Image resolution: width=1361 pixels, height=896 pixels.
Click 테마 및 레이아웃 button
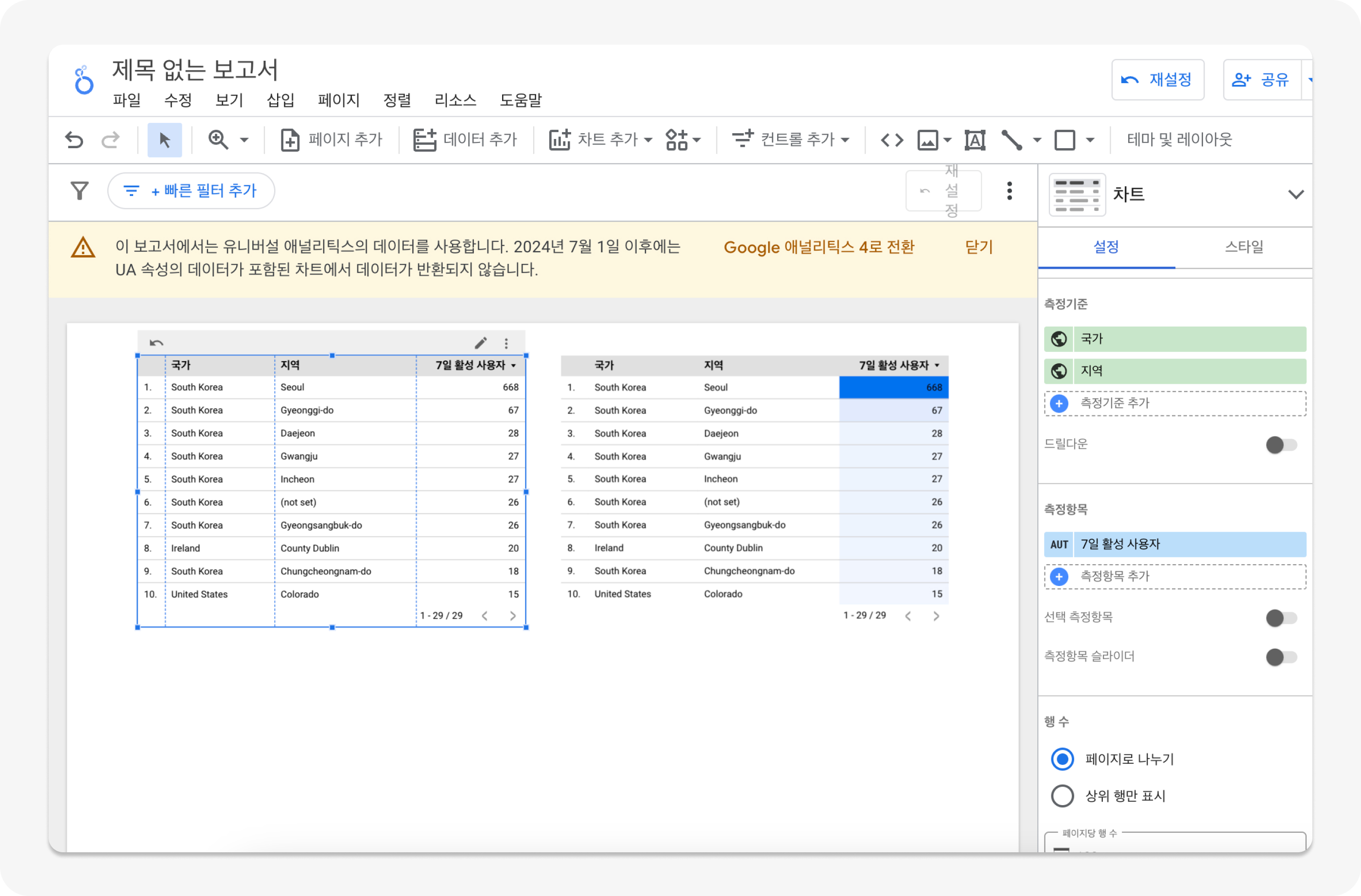[1179, 139]
